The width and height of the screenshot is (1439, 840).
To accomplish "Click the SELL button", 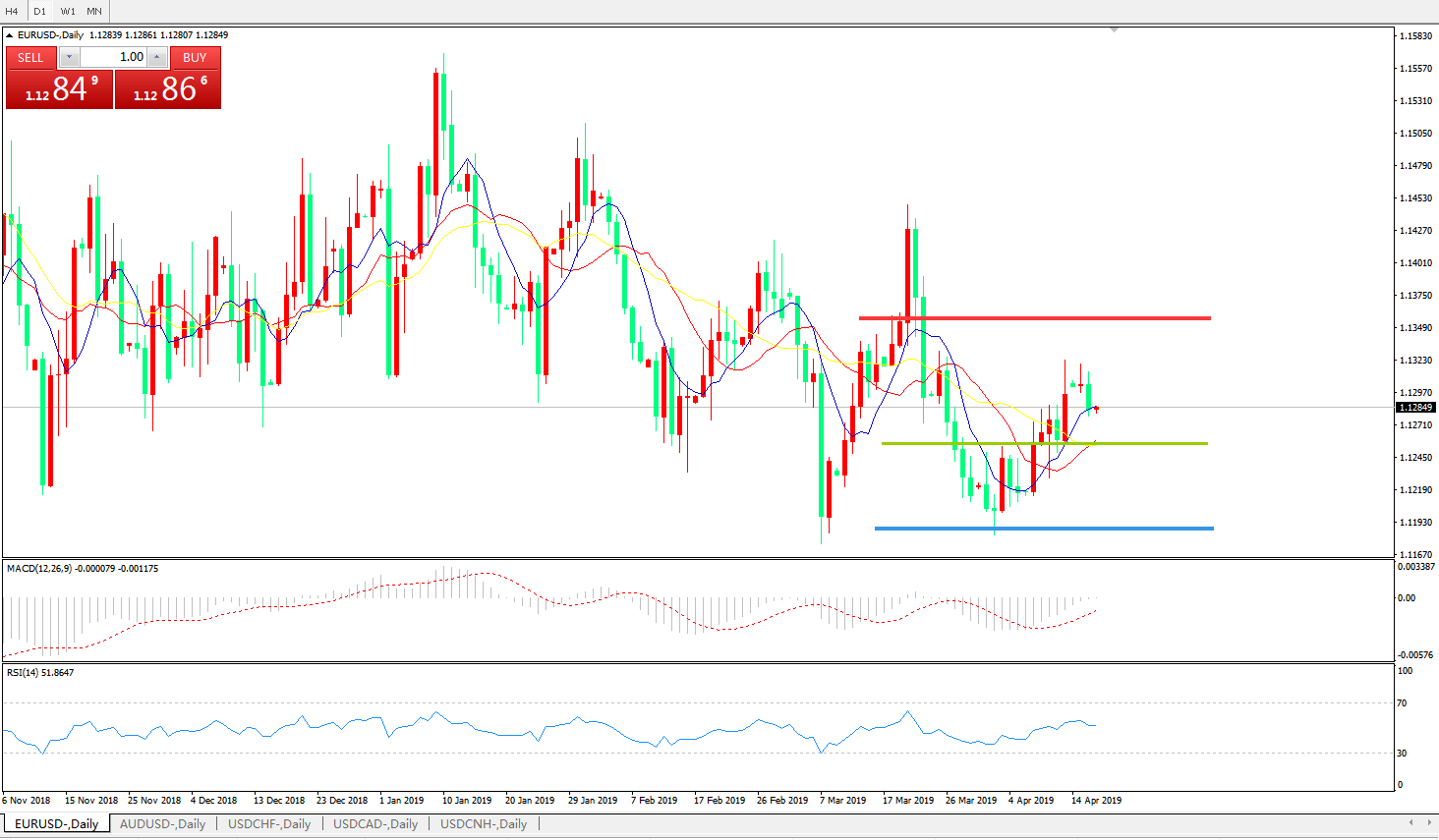I will (31, 57).
